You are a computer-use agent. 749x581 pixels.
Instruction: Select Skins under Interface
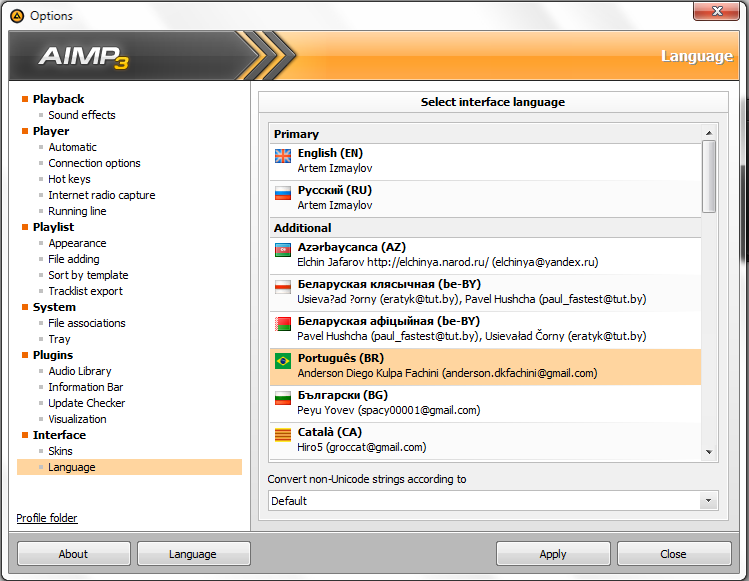tap(60, 451)
